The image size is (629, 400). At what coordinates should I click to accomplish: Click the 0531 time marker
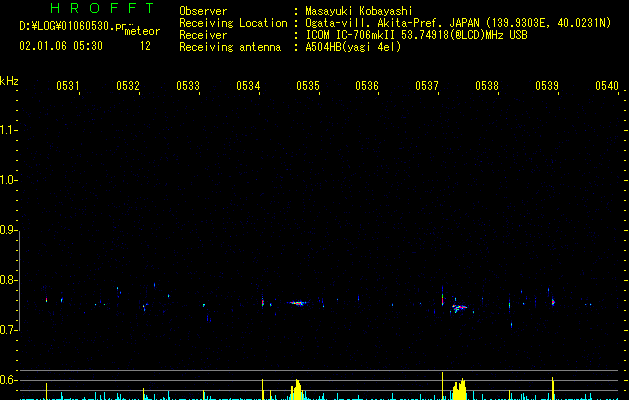pos(67,86)
